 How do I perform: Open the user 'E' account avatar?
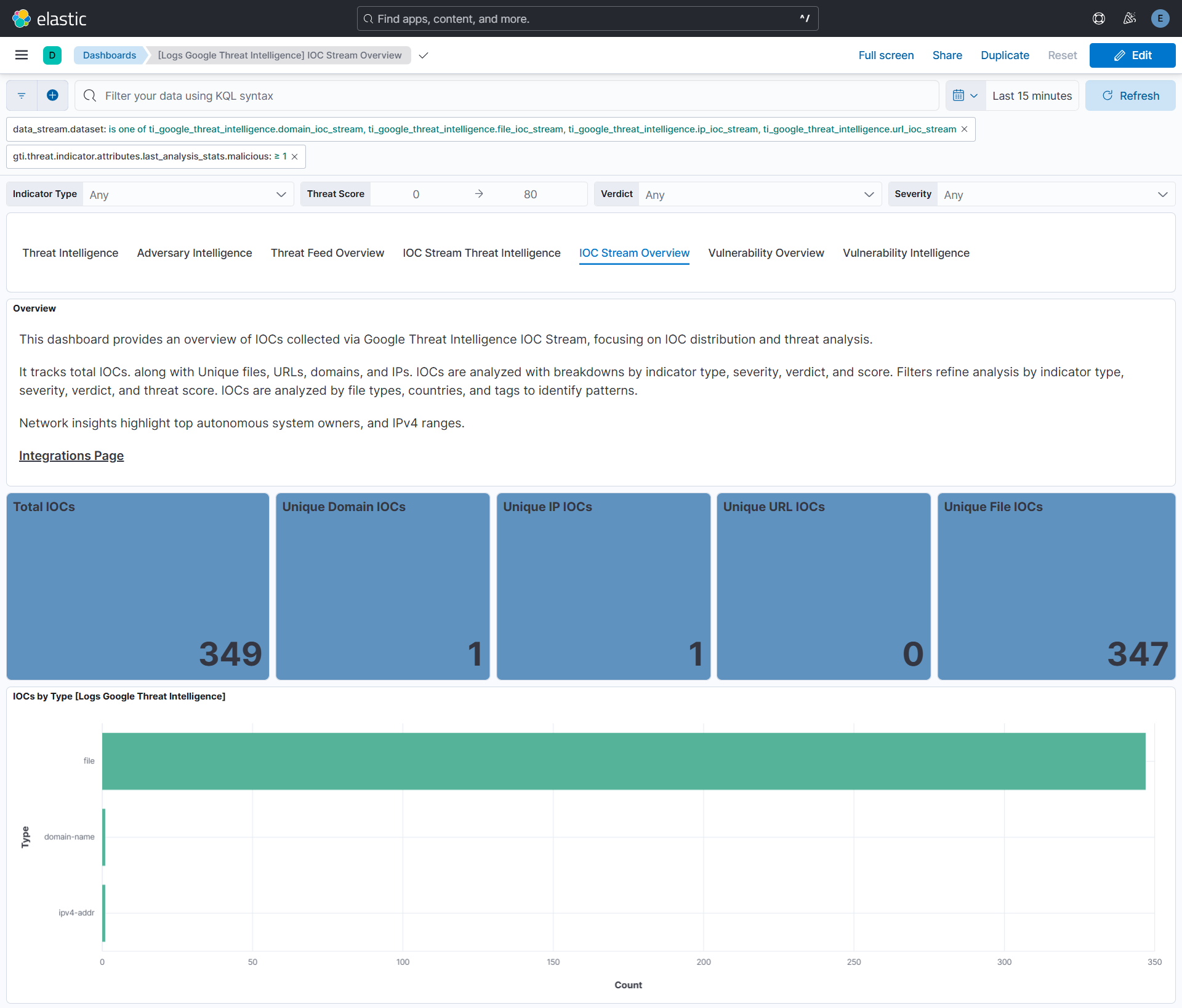[x=1160, y=18]
